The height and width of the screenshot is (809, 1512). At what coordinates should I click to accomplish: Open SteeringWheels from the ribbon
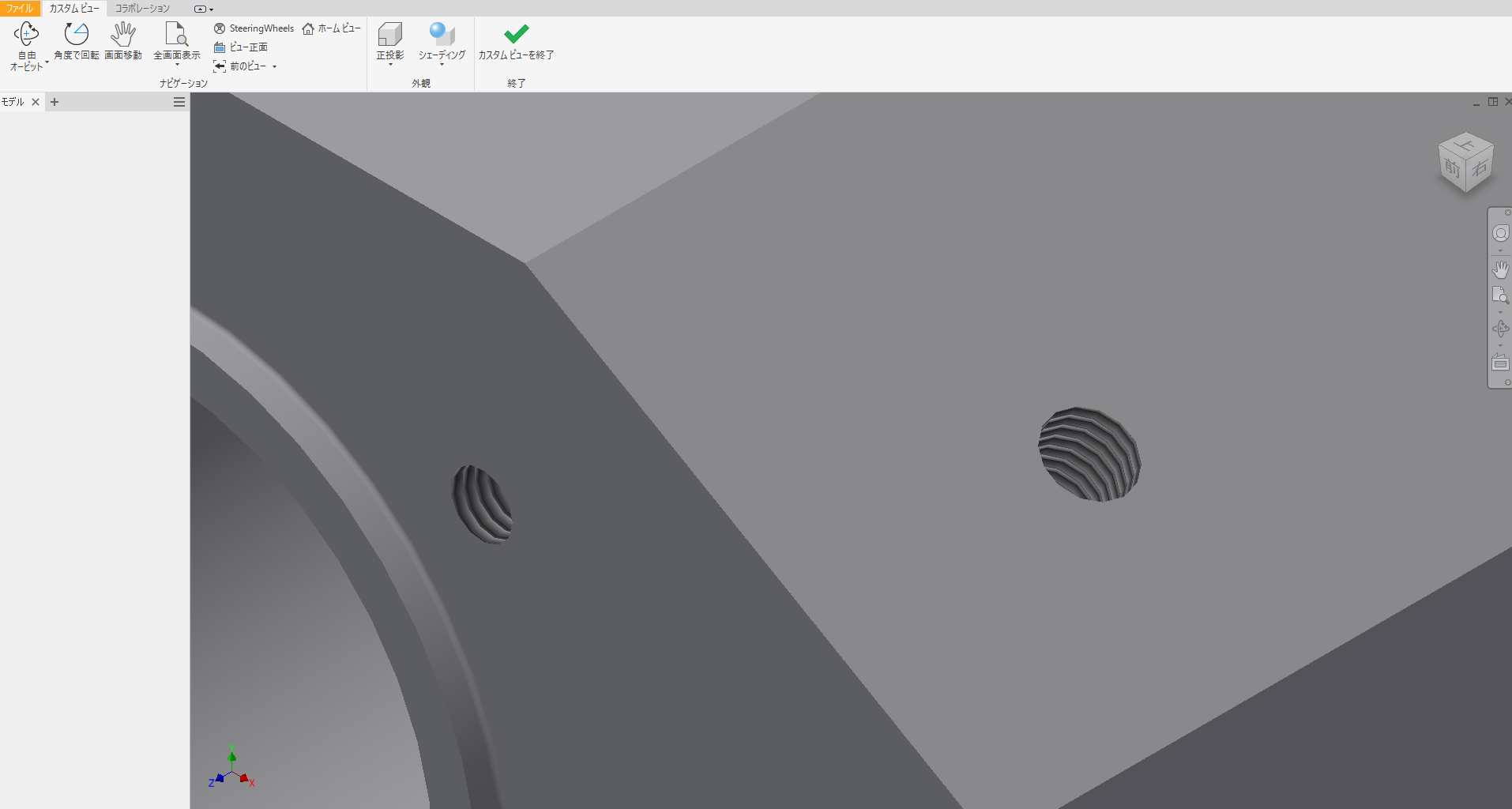(x=254, y=28)
